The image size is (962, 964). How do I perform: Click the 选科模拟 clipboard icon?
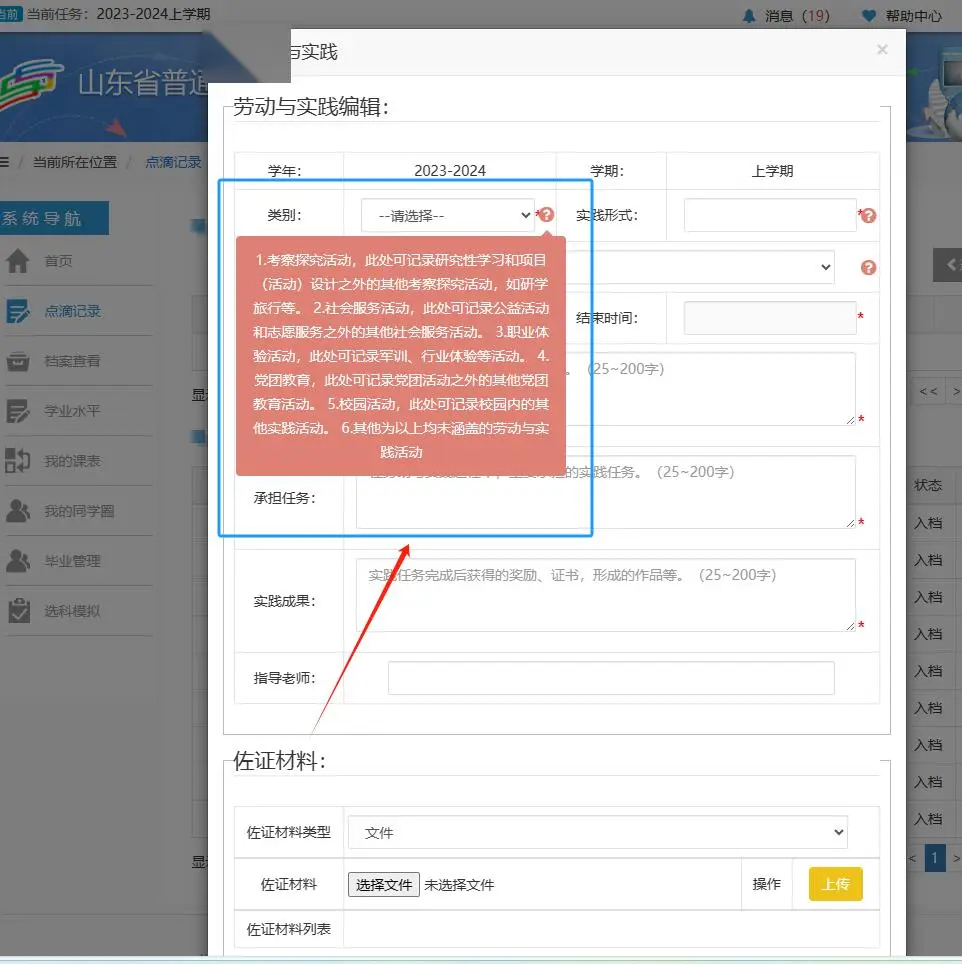(x=18, y=610)
